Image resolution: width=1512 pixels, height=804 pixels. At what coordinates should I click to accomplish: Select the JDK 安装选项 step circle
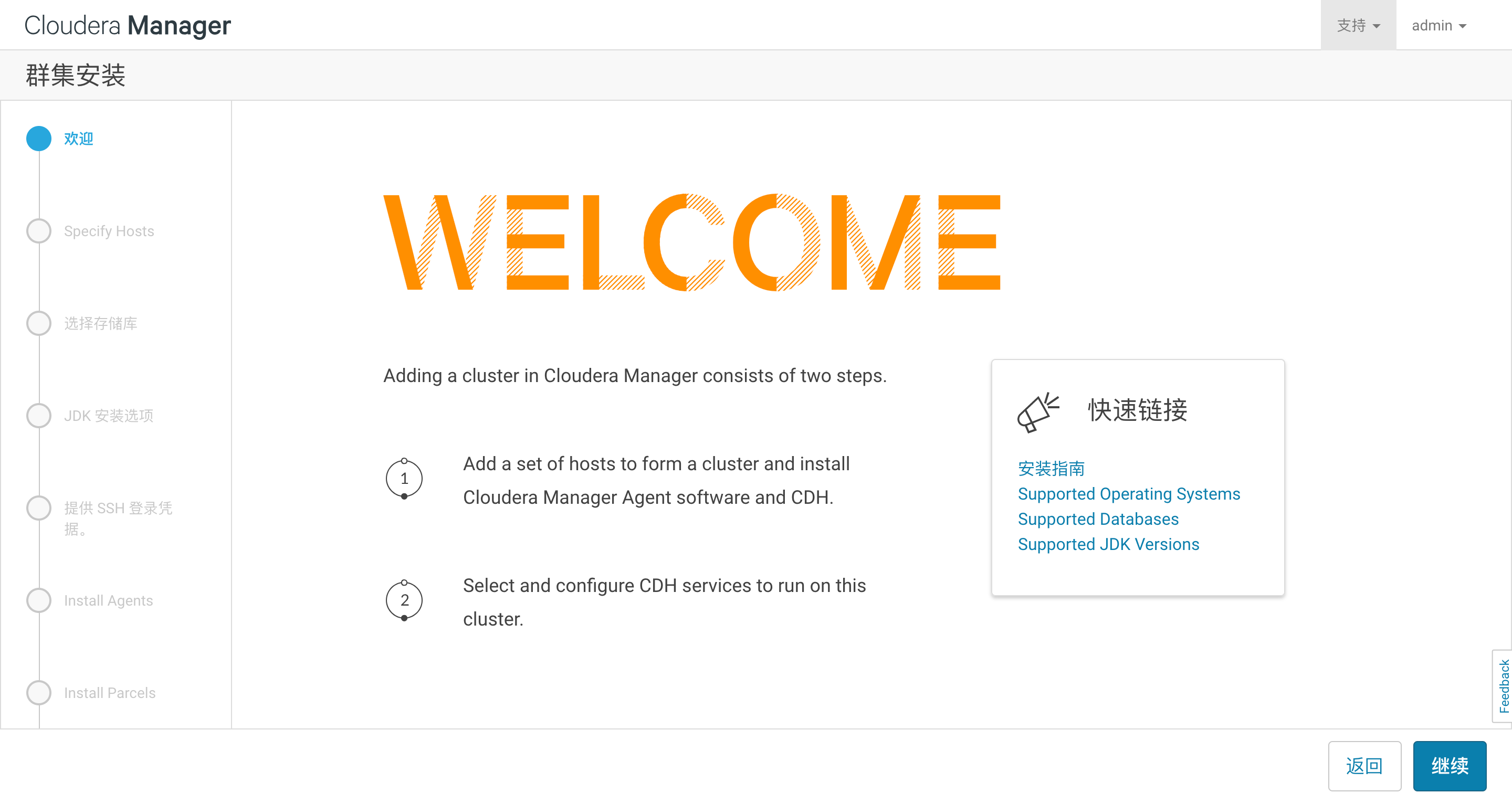point(39,416)
